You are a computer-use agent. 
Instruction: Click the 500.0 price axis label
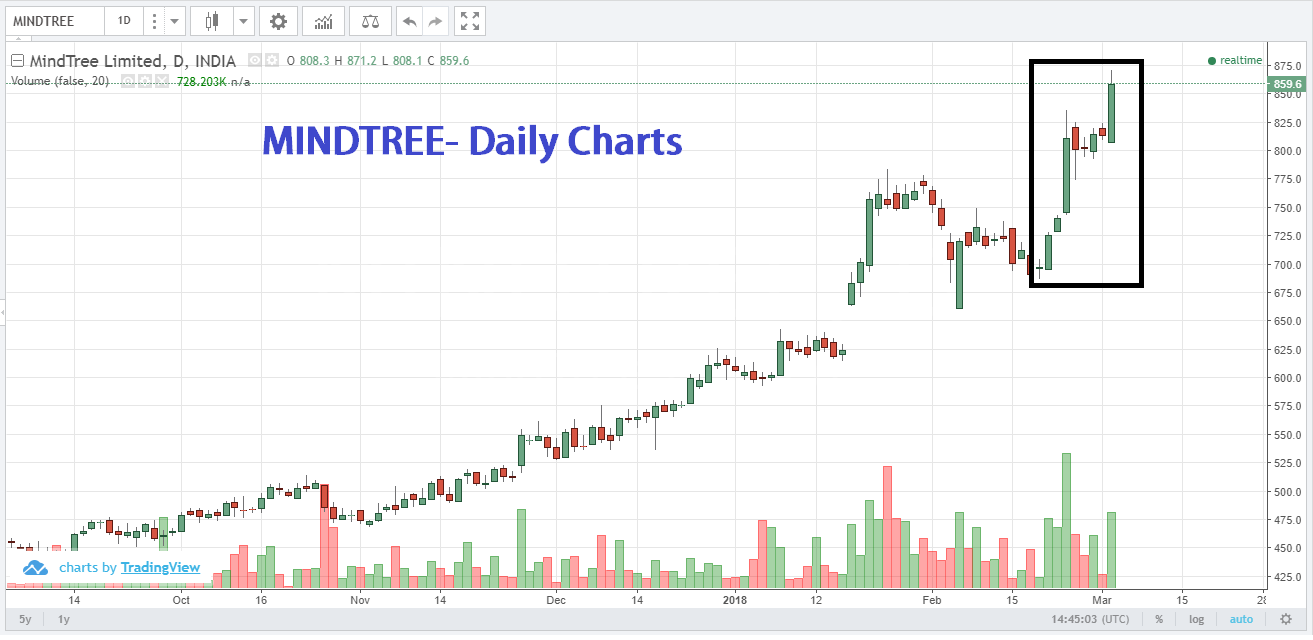tap(1288, 492)
